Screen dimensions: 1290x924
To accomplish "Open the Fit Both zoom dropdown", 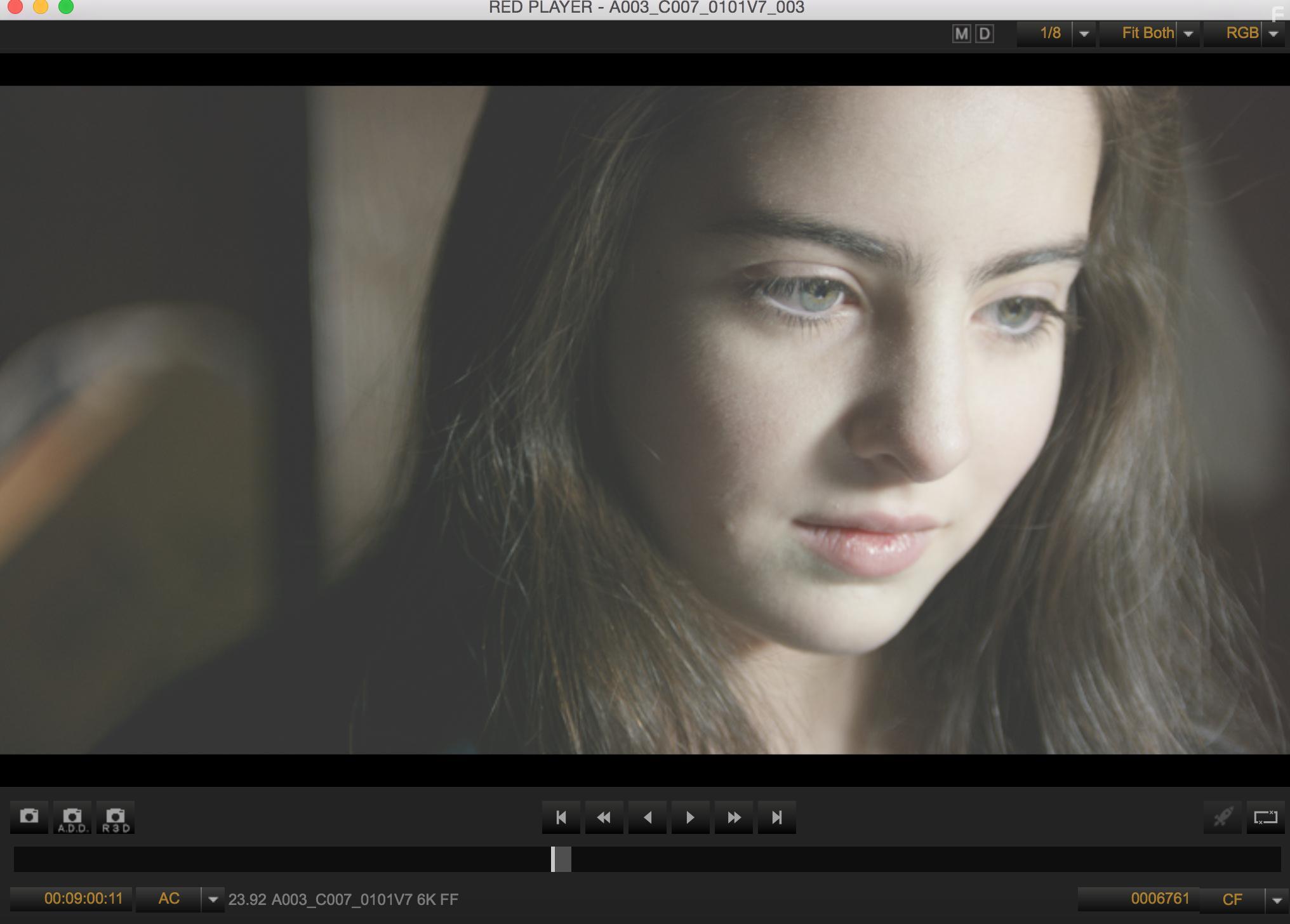I will (x=1188, y=34).
